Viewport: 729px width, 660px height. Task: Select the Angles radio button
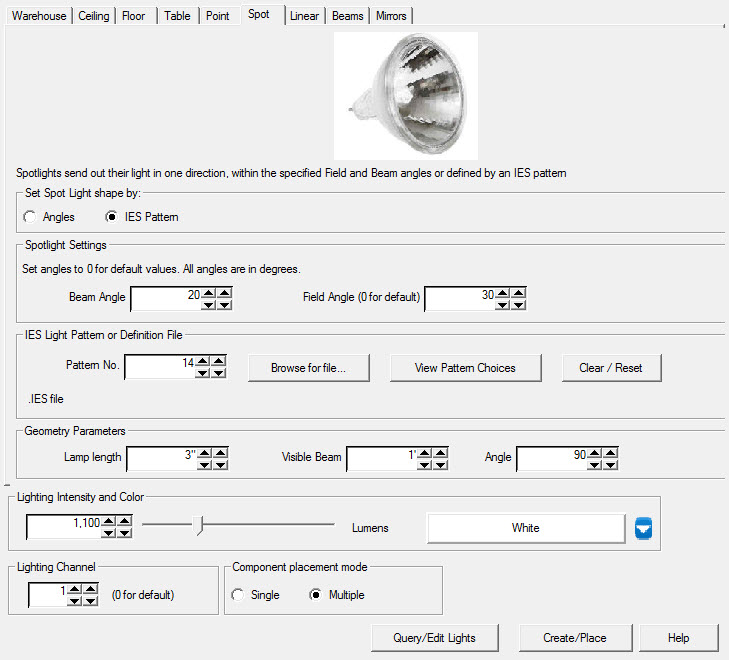31,217
